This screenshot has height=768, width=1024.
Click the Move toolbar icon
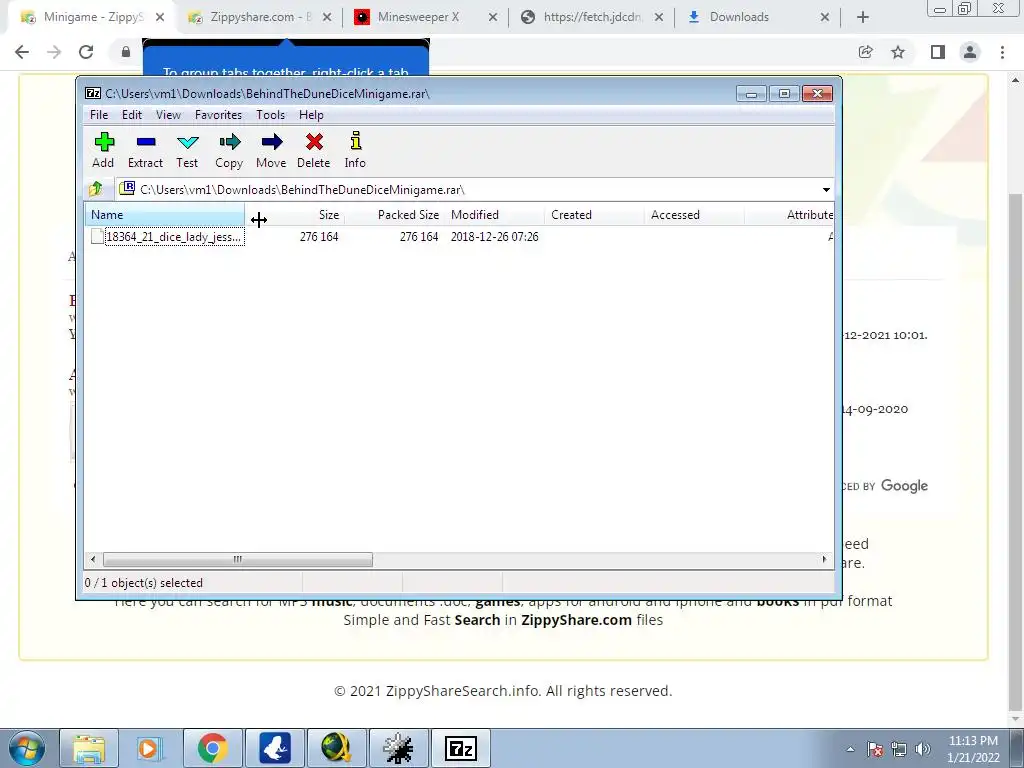271,150
